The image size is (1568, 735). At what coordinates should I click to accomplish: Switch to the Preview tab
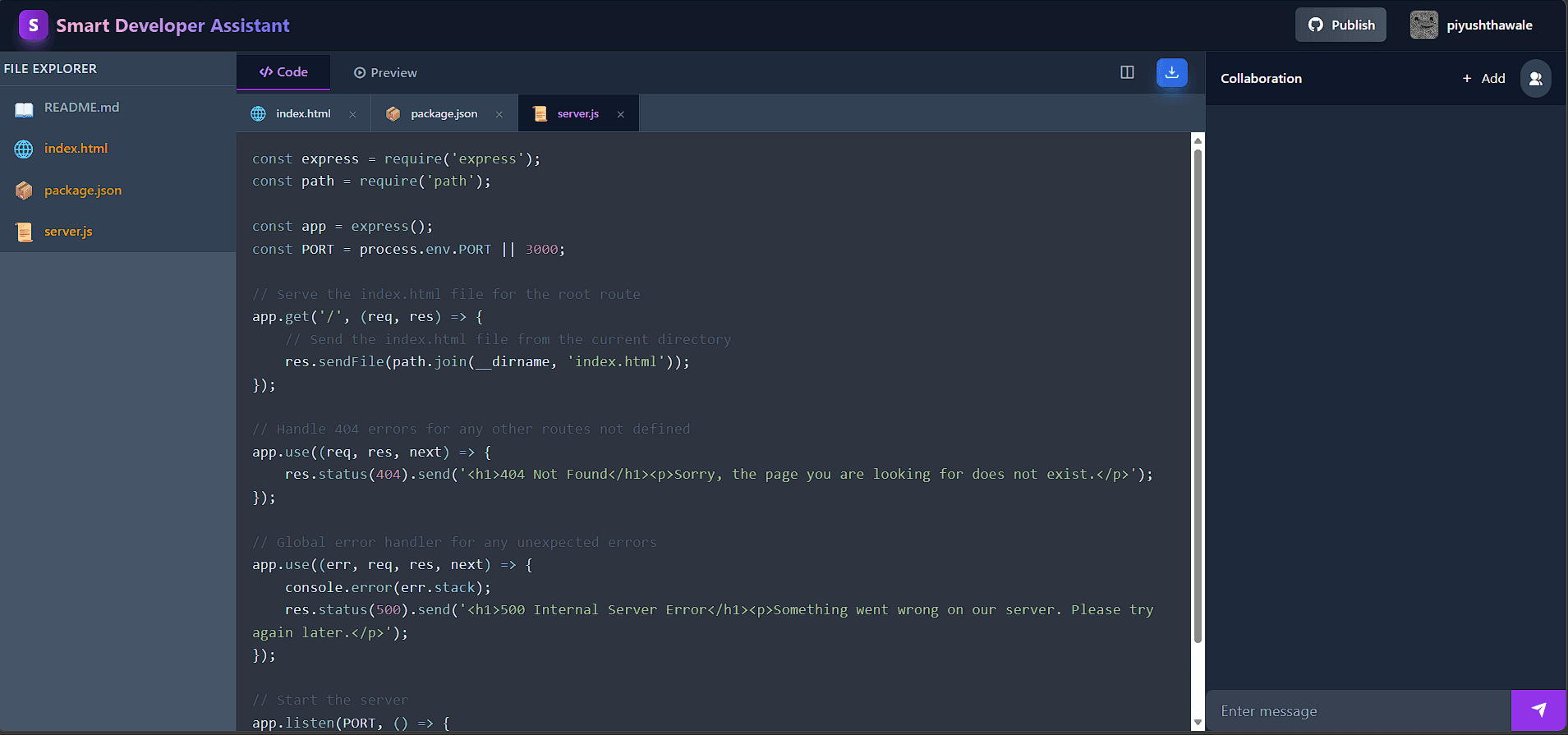(385, 72)
